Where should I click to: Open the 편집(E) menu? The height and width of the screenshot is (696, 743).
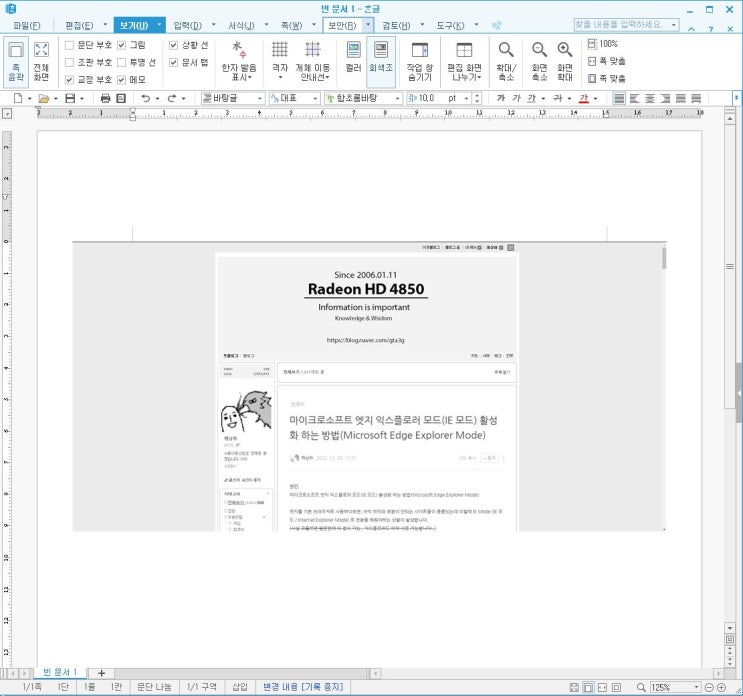79,25
